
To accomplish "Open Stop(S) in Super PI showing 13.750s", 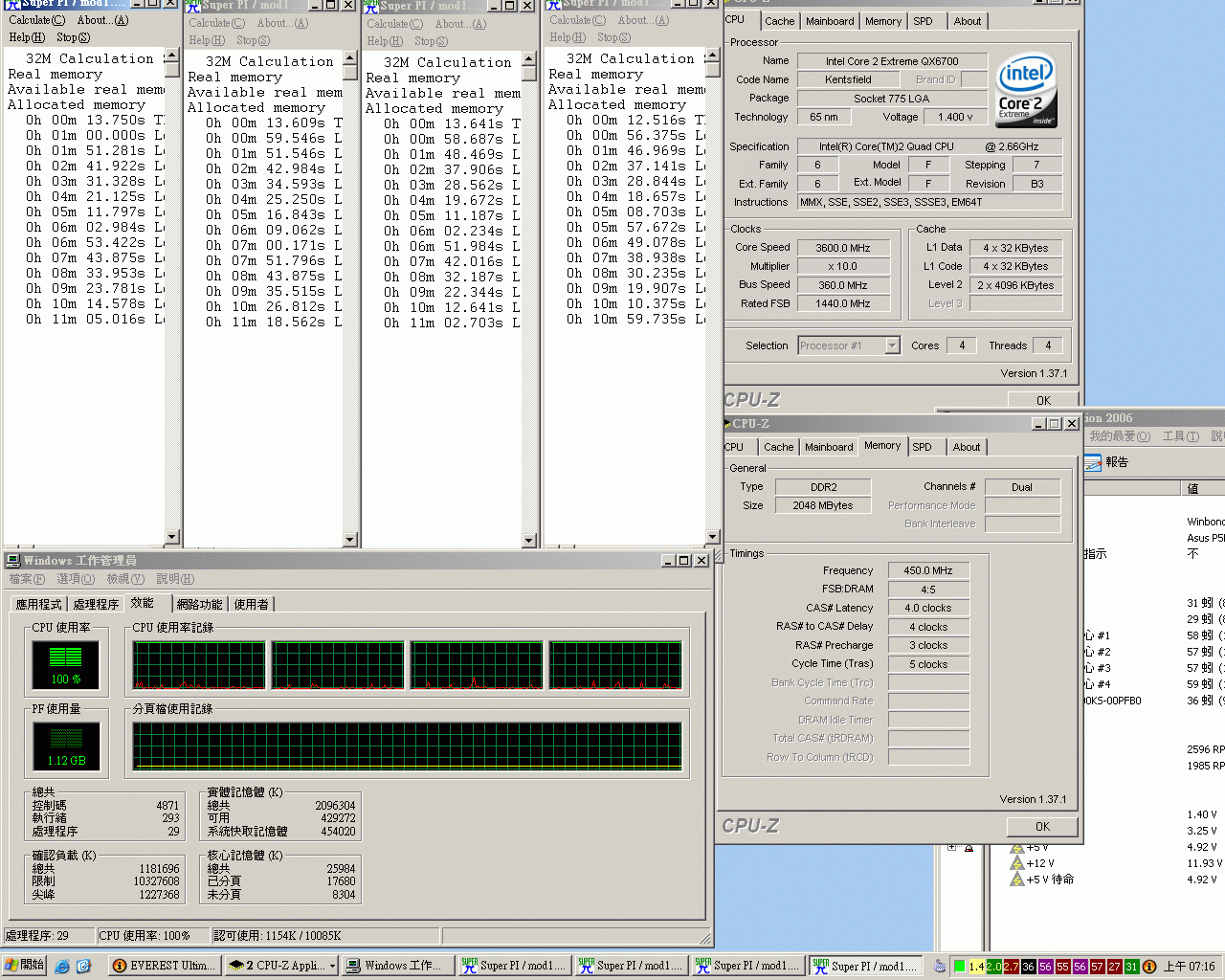I will 73,37.
